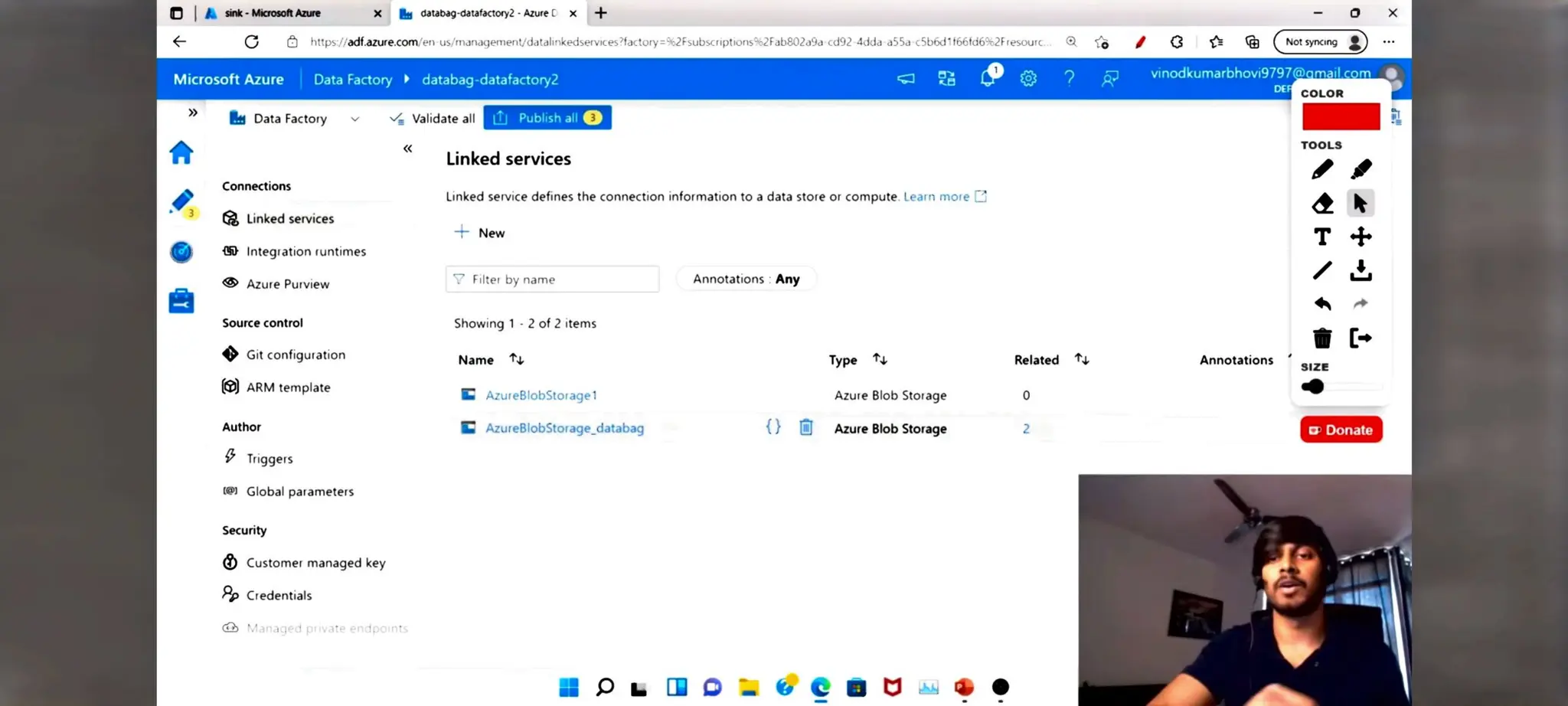Screen dimensions: 1568x706
Task: Open Integration runtimes
Action: pos(306,251)
